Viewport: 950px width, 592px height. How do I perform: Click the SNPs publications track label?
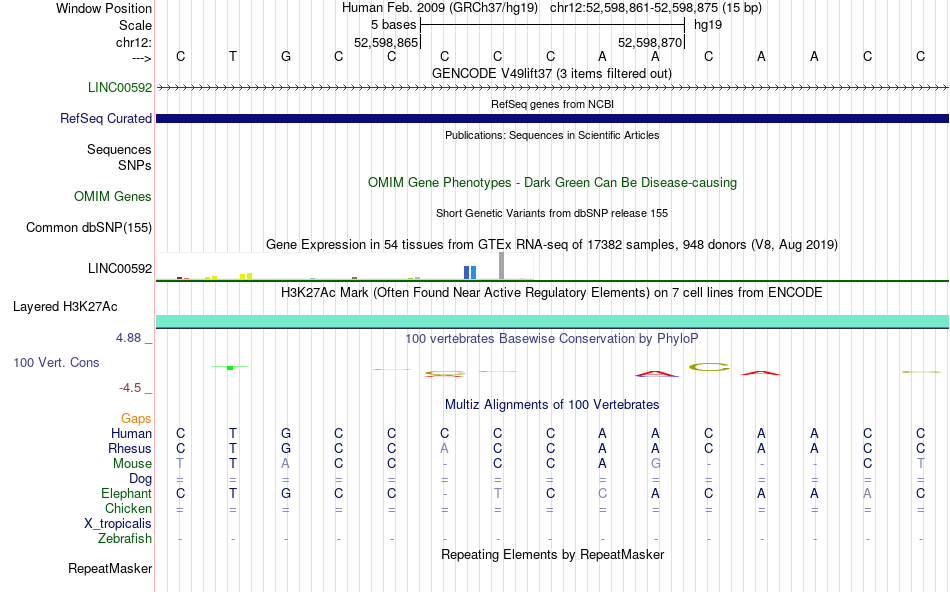135,165
